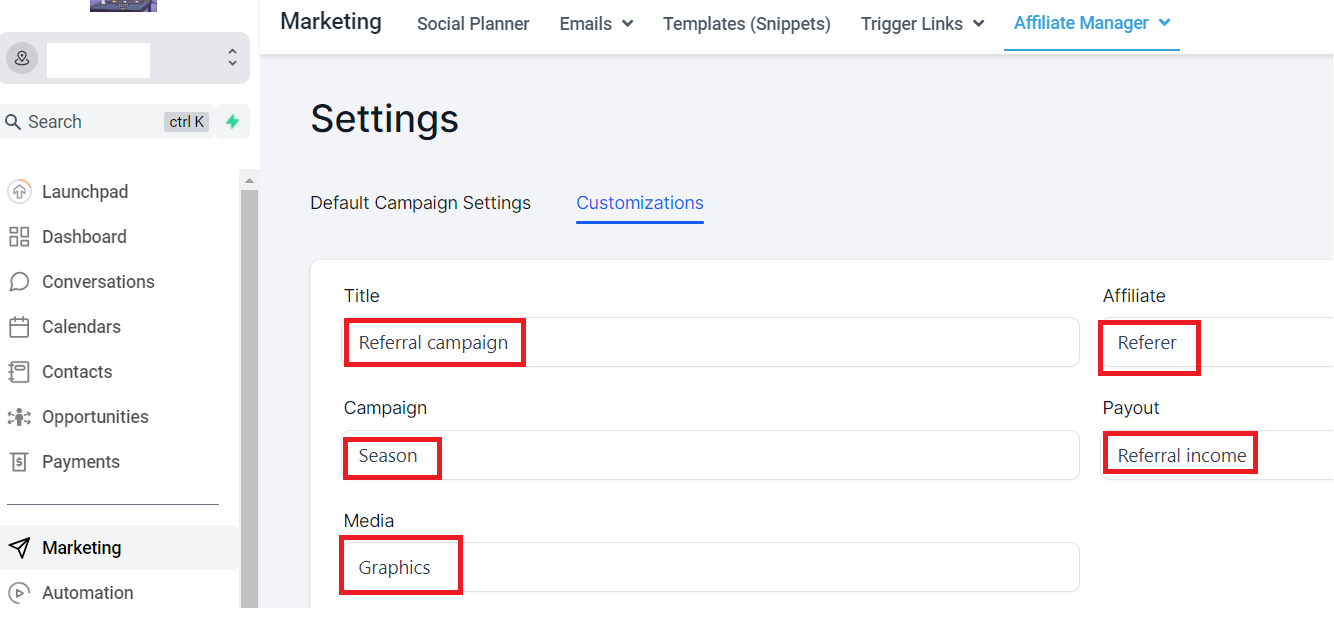Viewport: 1334px width, 625px height.
Task: Open the account switcher arrows
Action: pos(232,58)
